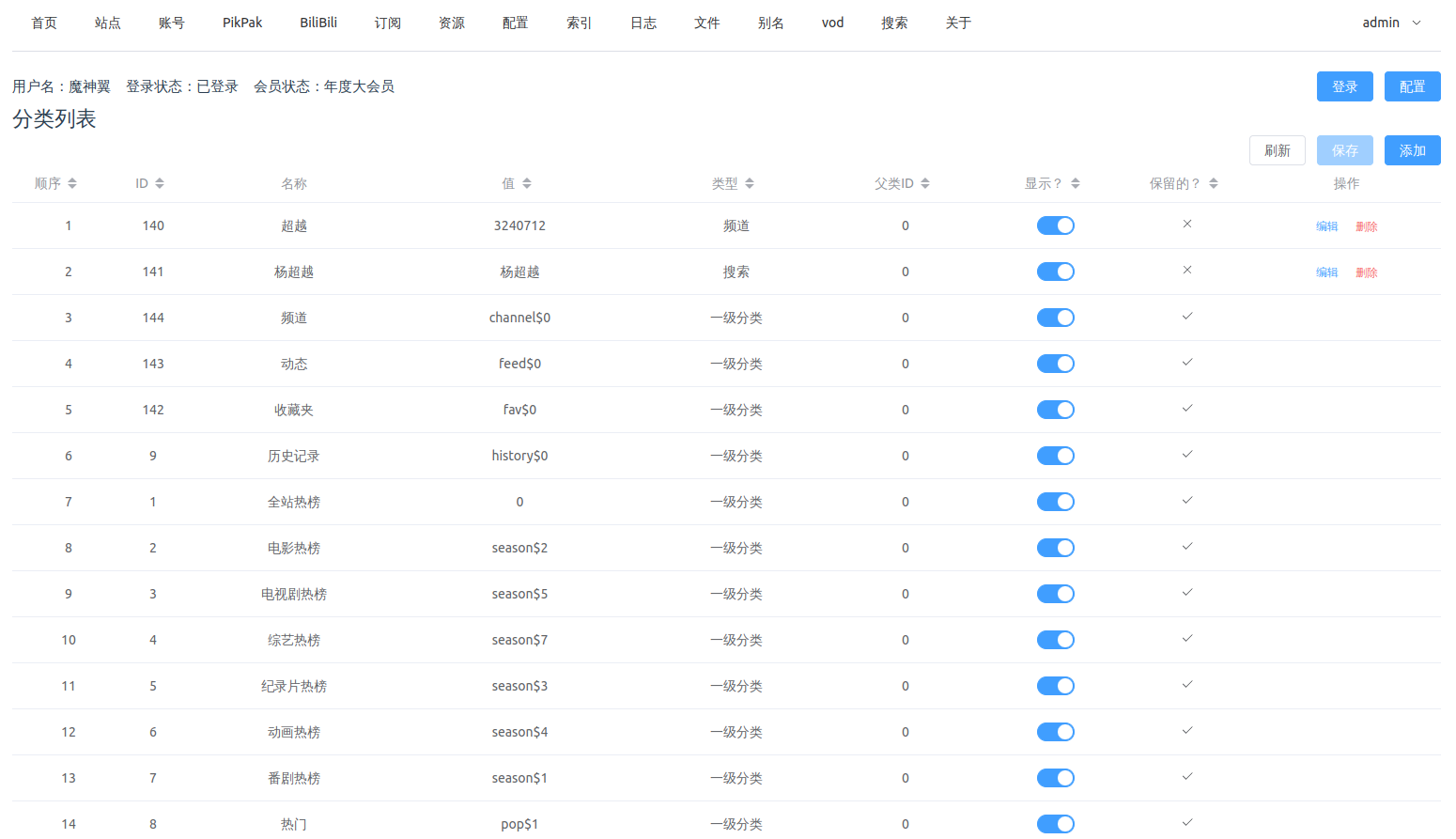Open the vod menu item
Screen dimensions: 1456x839
[x=833, y=23]
